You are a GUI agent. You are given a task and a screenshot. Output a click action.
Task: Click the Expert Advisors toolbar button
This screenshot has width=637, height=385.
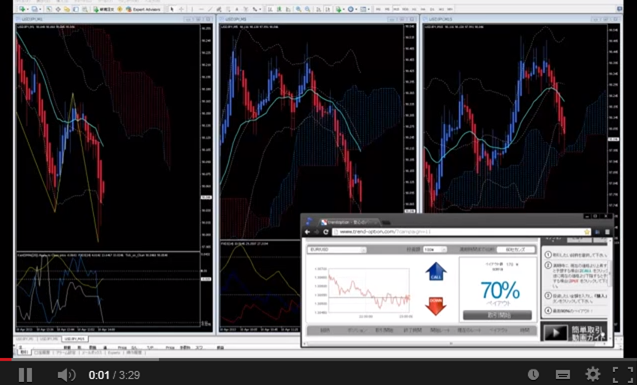click(143, 9)
